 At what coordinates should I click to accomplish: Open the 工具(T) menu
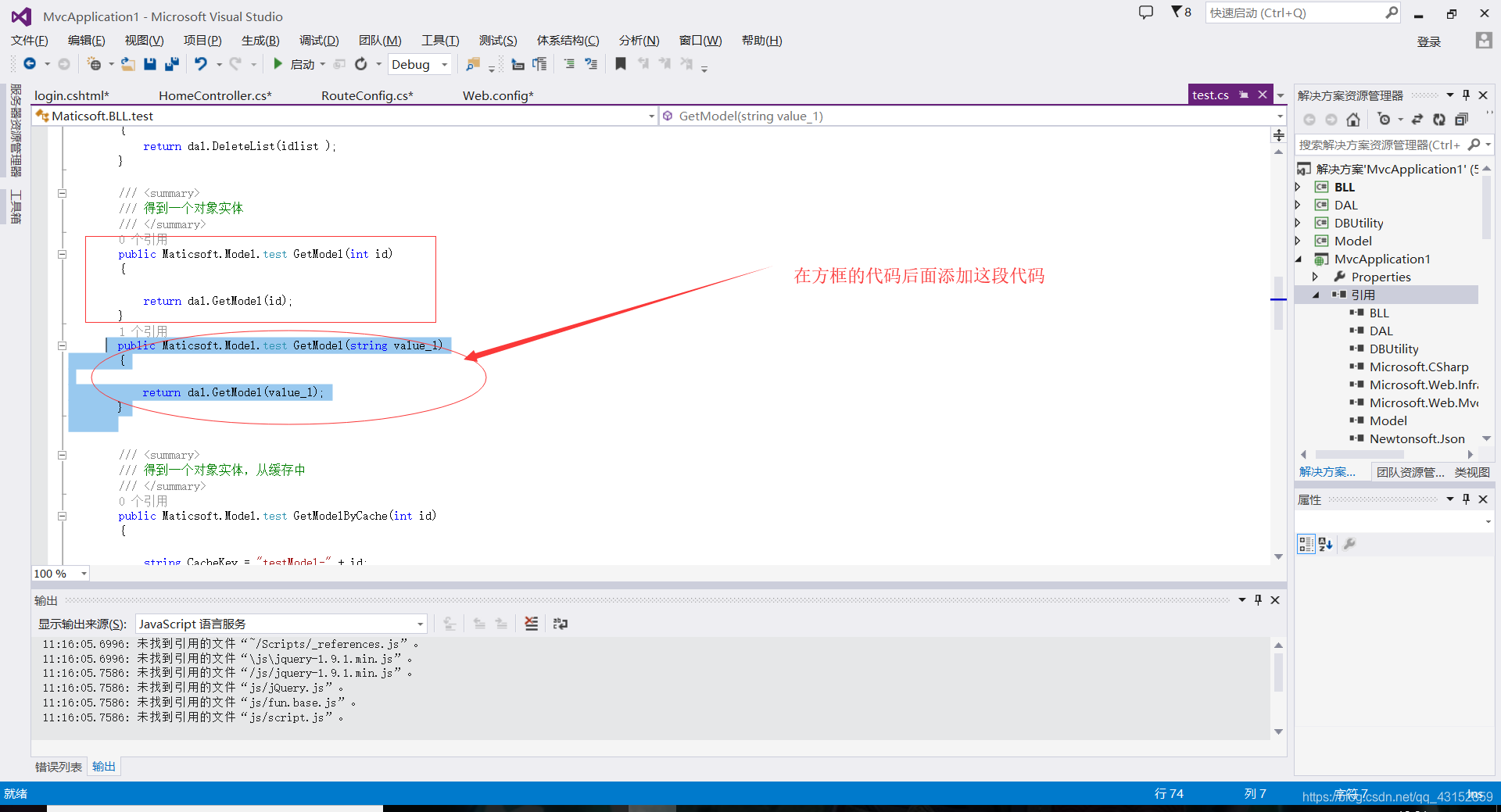point(440,41)
